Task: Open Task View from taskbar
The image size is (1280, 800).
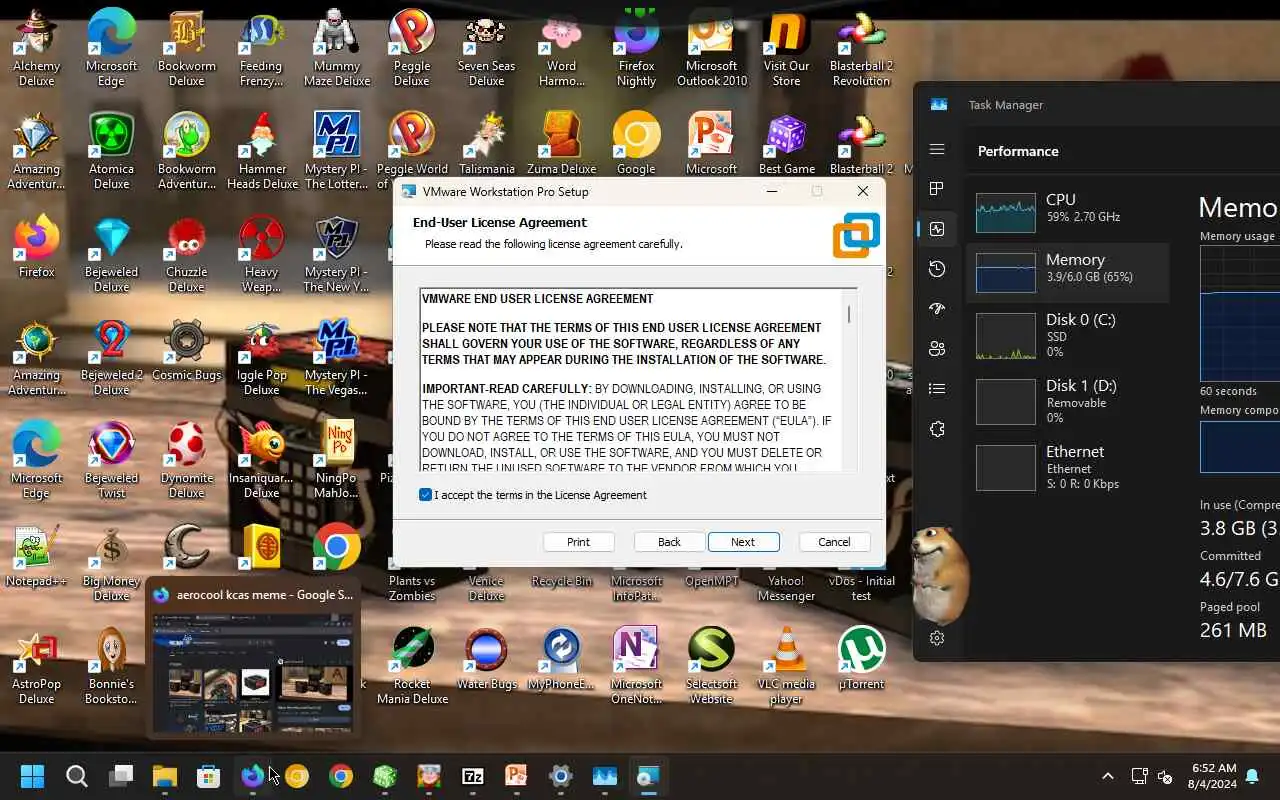Action: [x=121, y=776]
